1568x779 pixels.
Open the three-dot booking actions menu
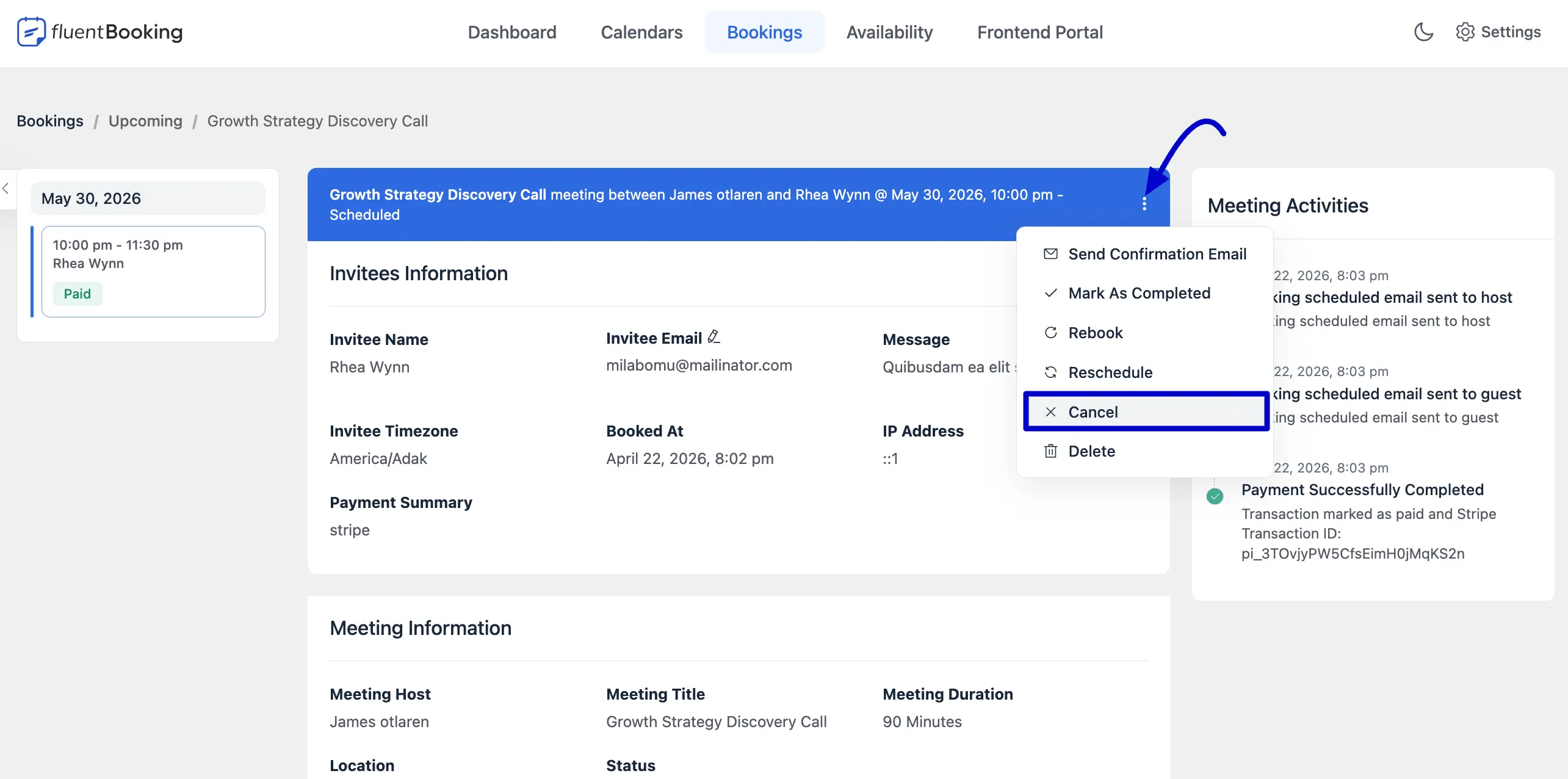point(1144,204)
